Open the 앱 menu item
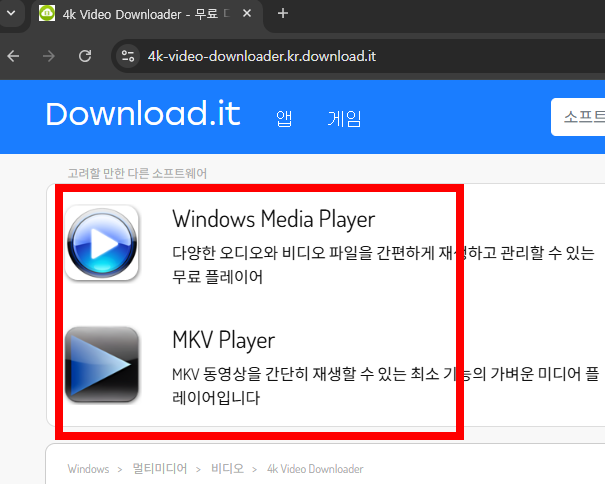 point(284,118)
